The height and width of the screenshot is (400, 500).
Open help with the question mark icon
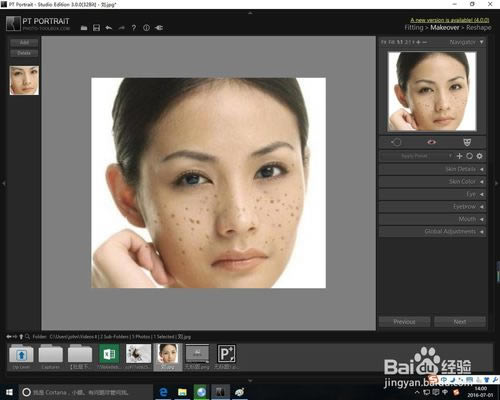tap(134, 28)
